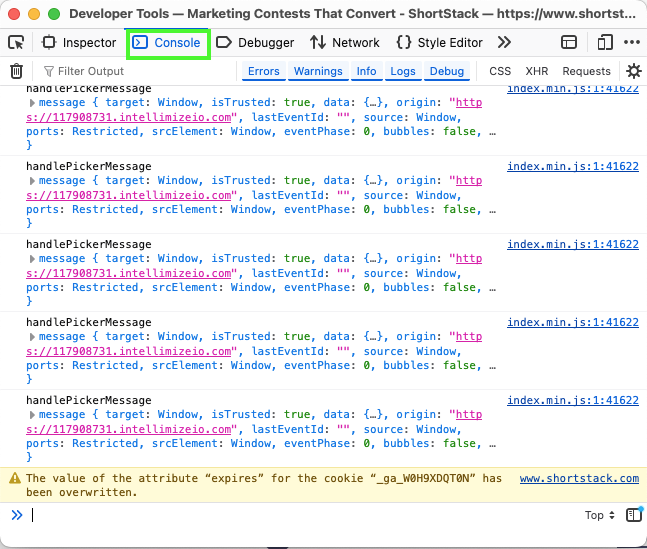
Task: Show more tools via double chevron
Action: tap(504, 42)
